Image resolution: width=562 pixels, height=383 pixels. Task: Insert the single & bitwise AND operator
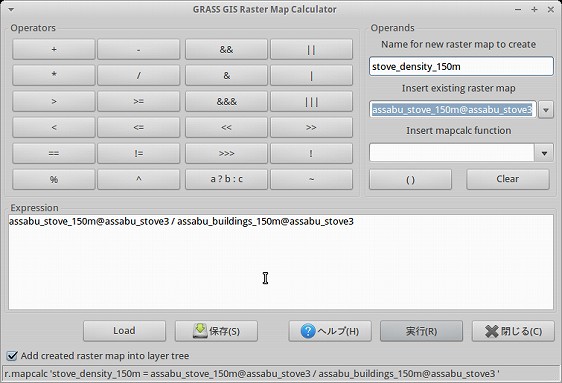[226, 75]
